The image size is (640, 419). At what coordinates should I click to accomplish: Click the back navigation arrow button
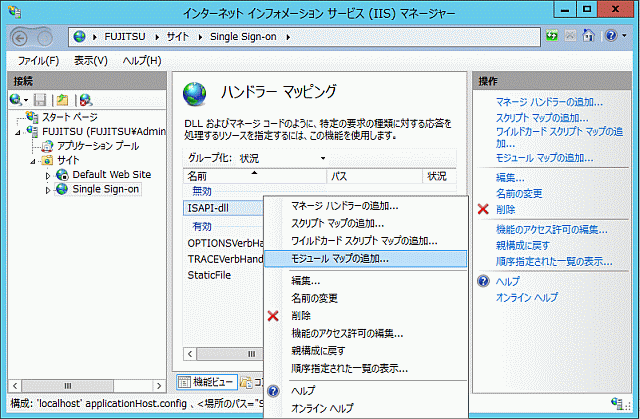click(19, 38)
